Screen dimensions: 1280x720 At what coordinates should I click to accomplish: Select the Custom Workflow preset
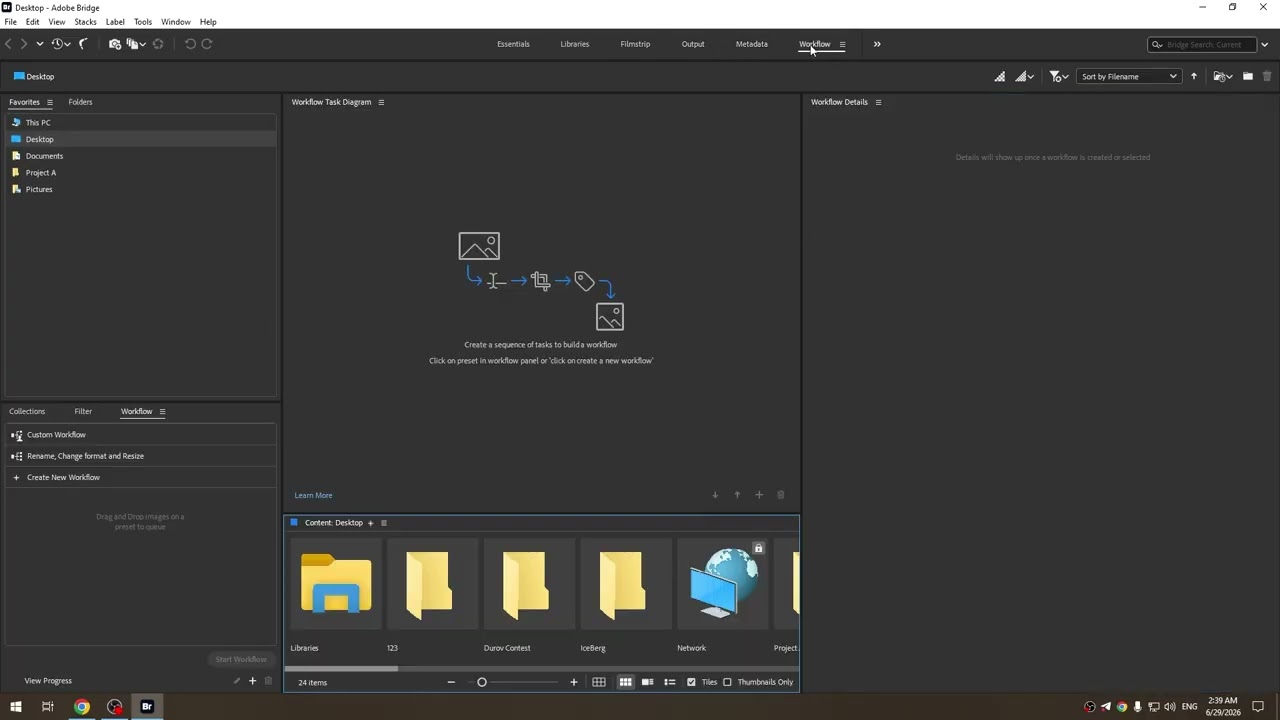140,435
